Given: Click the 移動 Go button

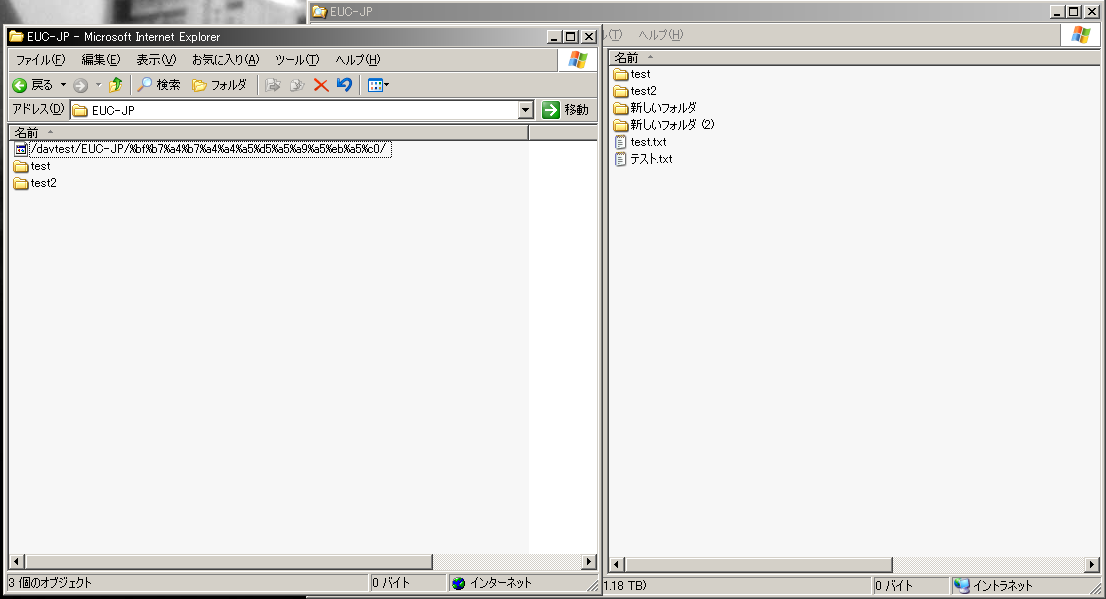Looking at the screenshot, I should (x=566, y=110).
